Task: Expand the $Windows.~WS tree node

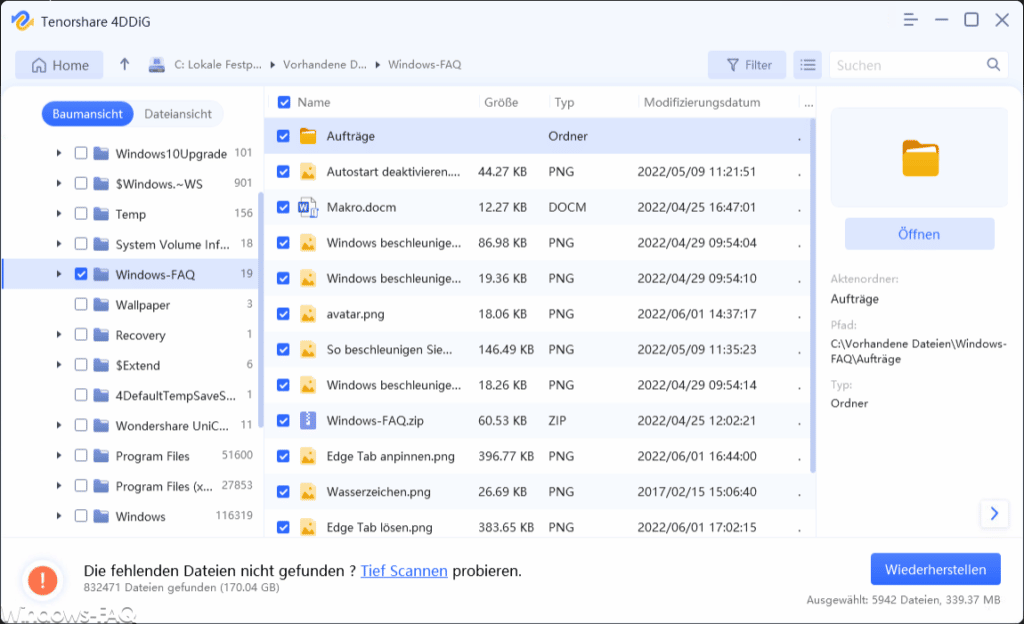Action: click(59, 183)
